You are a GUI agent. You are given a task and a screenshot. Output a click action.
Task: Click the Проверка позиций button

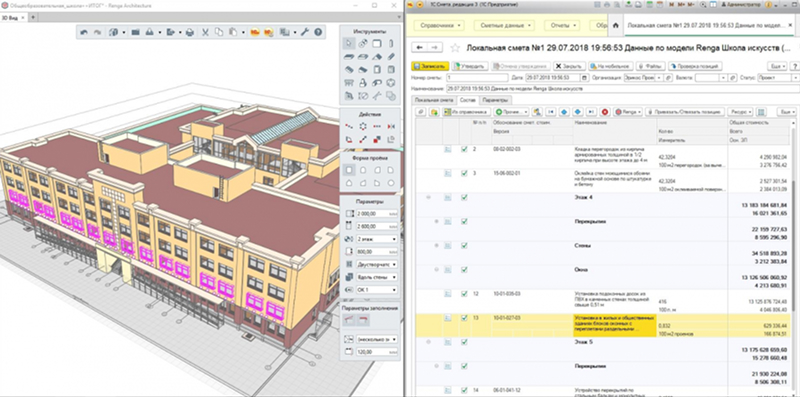(x=696, y=66)
